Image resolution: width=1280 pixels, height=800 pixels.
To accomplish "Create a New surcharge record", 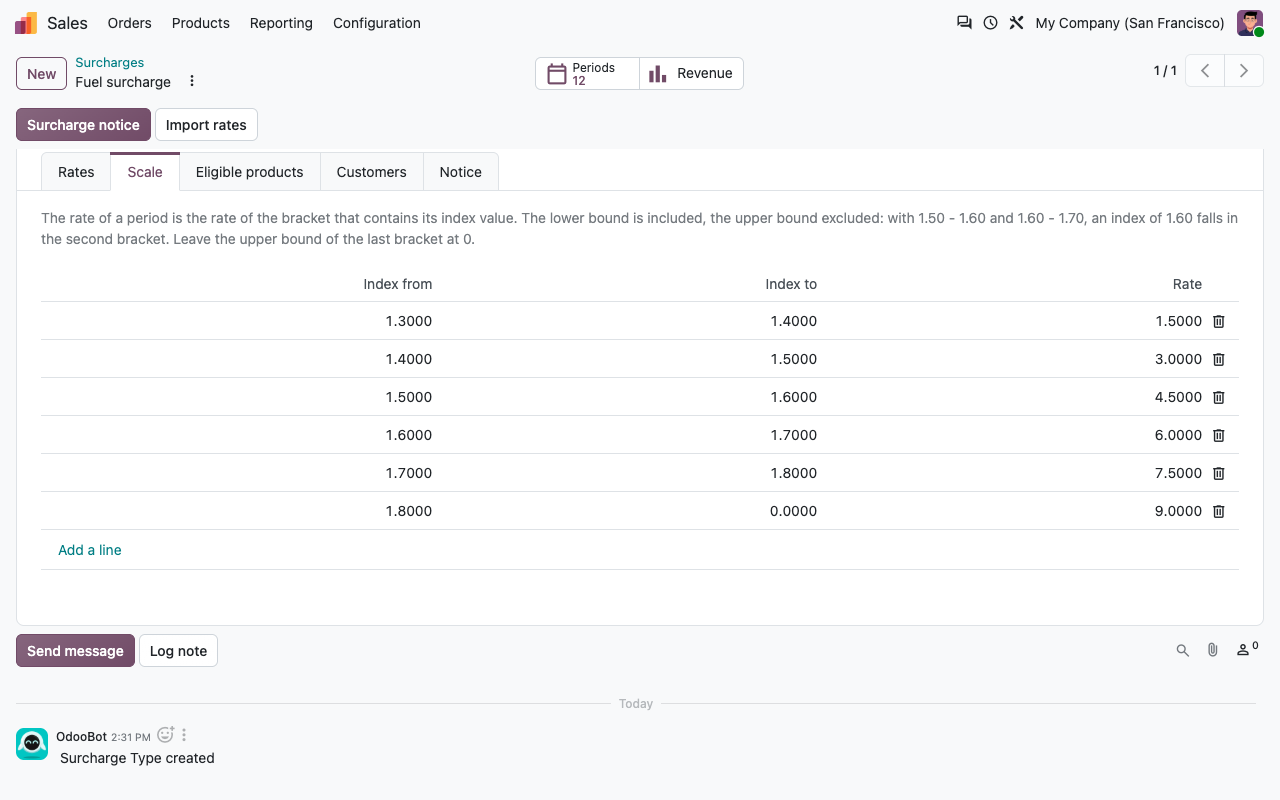I will (x=42, y=74).
